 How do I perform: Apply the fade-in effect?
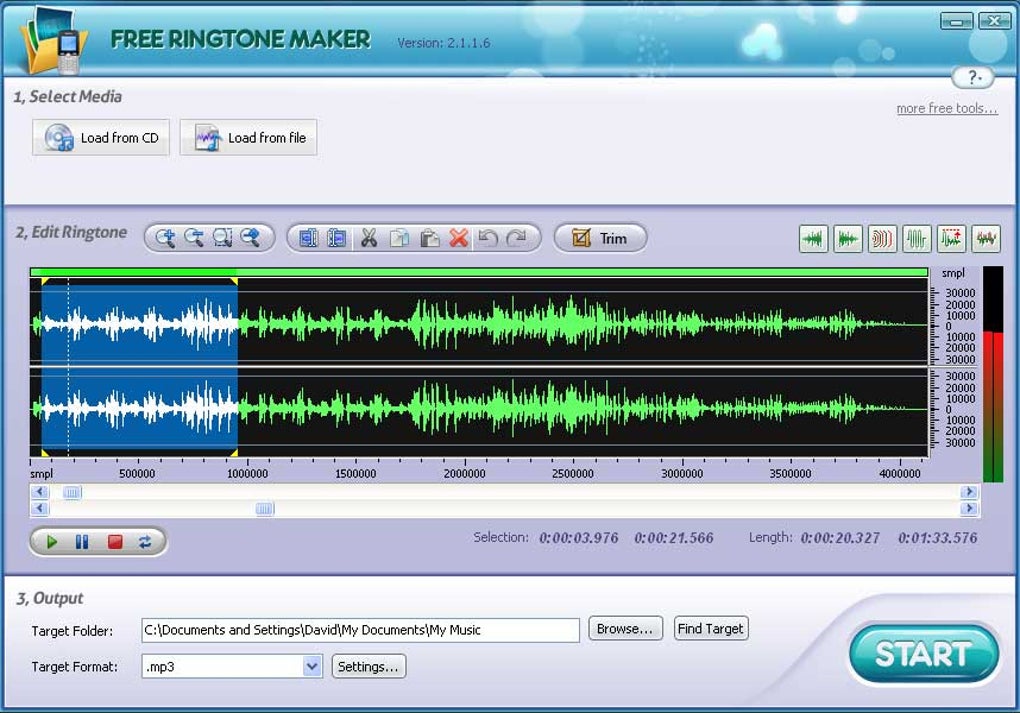pyautogui.click(x=812, y=238)
